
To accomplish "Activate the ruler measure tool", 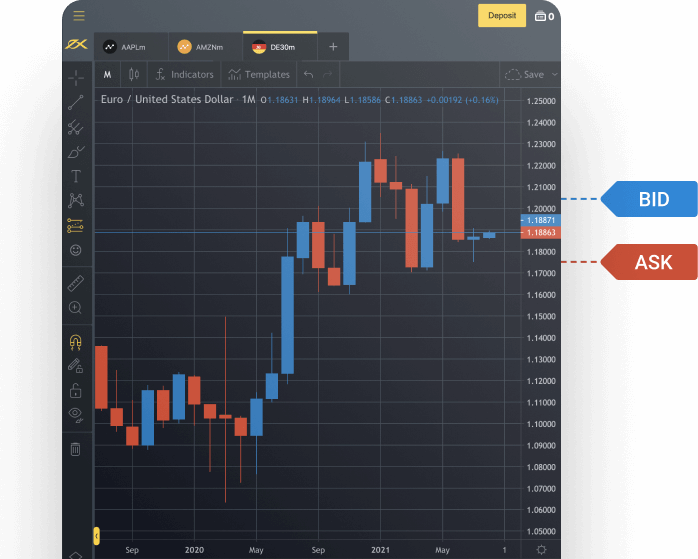I will click(x=76, y=284).
